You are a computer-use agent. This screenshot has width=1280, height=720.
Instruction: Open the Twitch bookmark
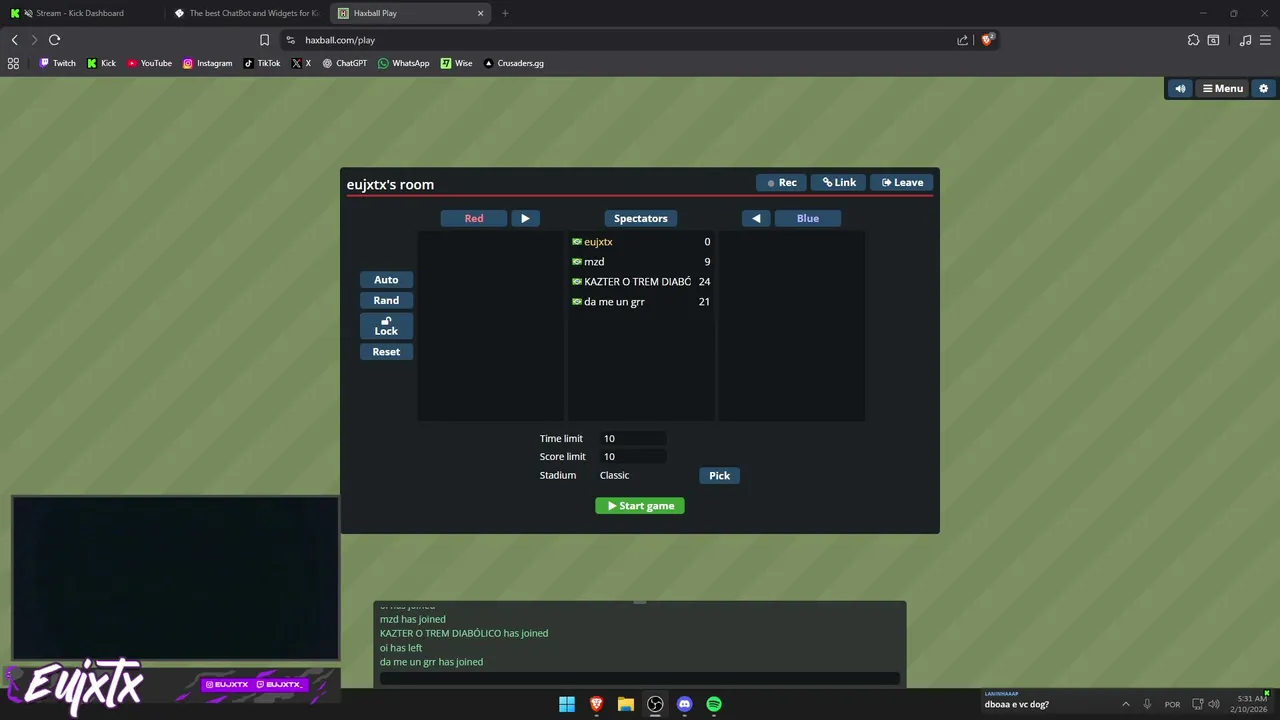[x=58, y=63]
